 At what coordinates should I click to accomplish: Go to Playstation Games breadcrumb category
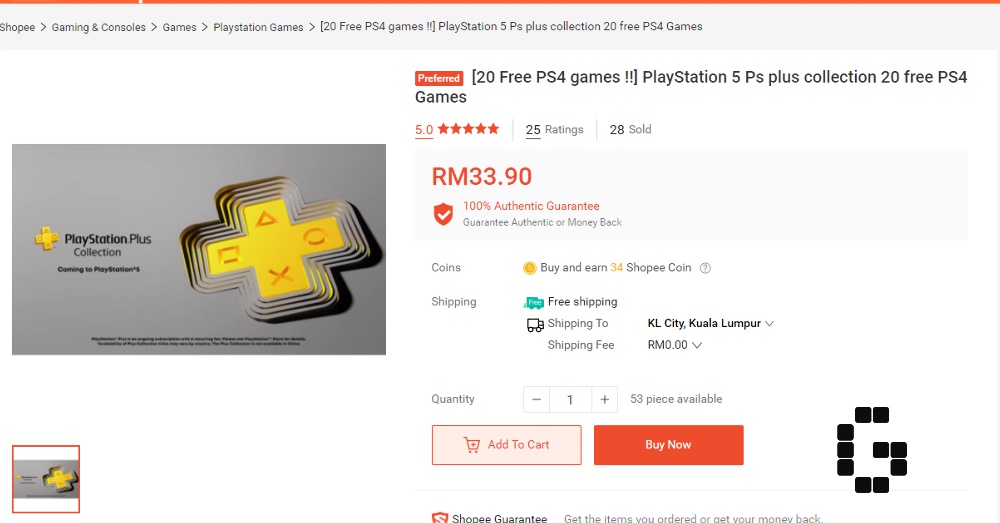258,27
